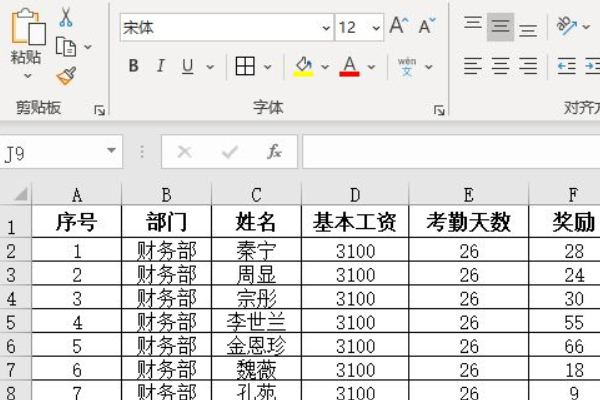This screenshot has width=600, height=400.
Task: Click the Name Box showing J9
Action: (x=52, y=152)
